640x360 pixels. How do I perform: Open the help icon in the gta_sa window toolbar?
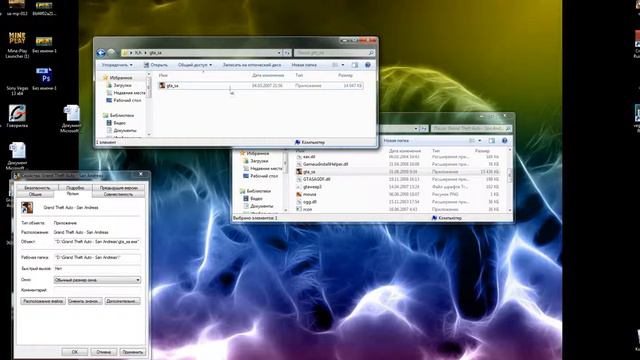pos(367,65)
